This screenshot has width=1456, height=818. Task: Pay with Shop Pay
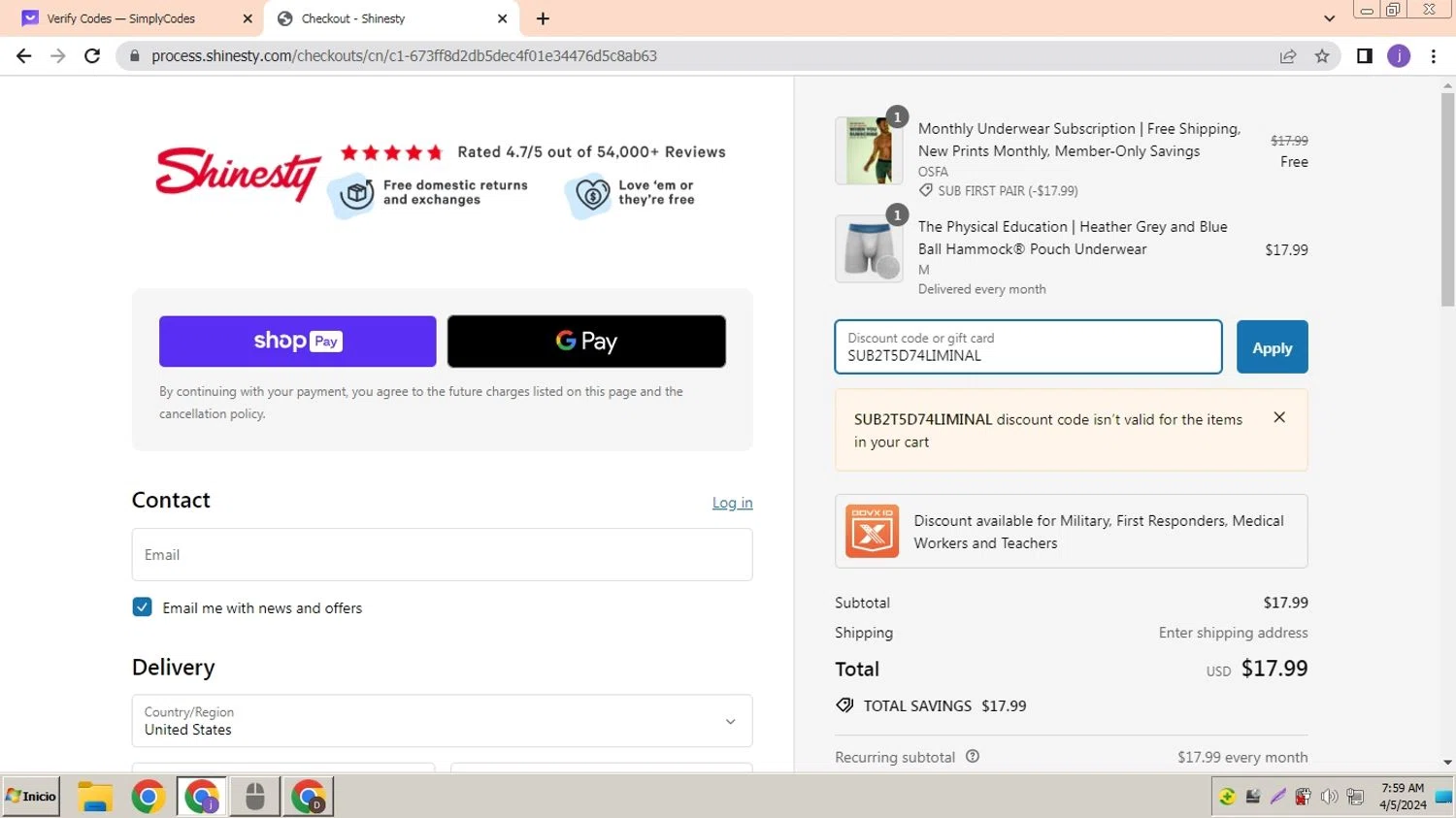tap(298, 342)
